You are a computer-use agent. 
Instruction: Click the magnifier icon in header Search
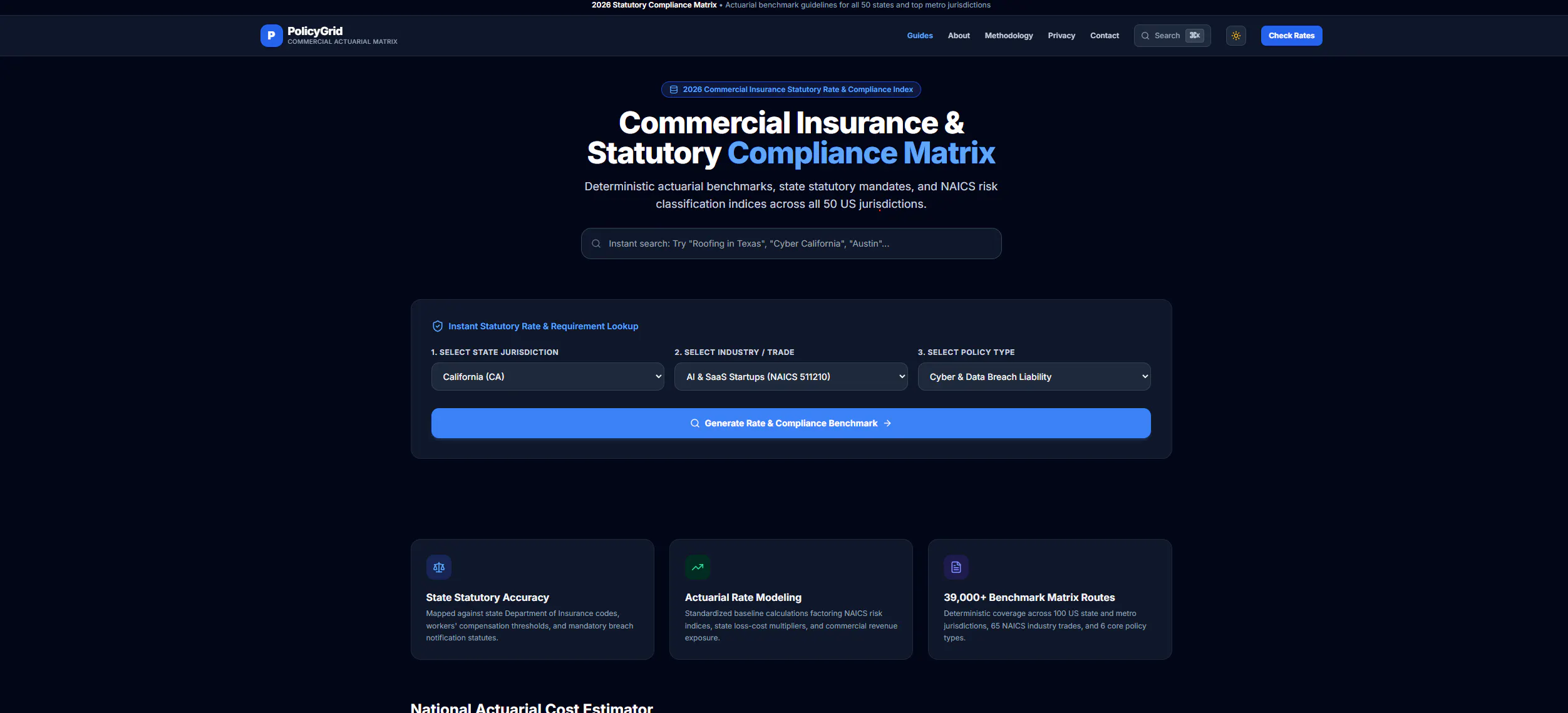[x=1145, y=36]
